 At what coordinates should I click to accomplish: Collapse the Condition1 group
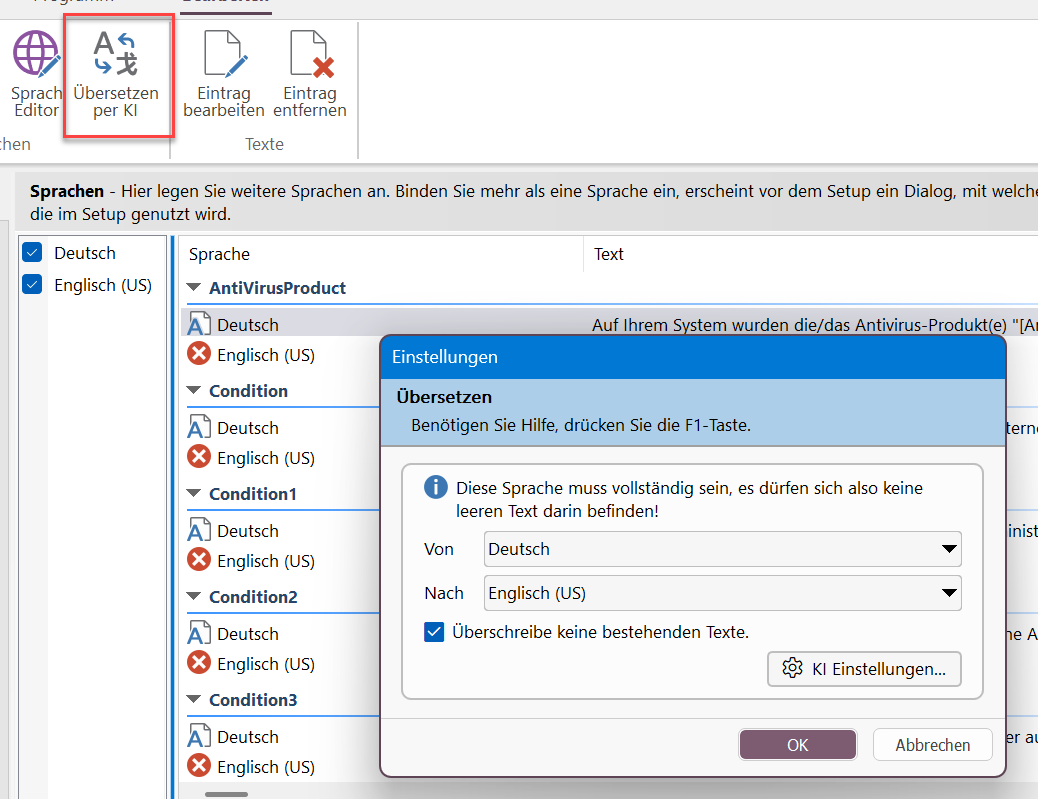pyautogui.click(x=194, y=493)
